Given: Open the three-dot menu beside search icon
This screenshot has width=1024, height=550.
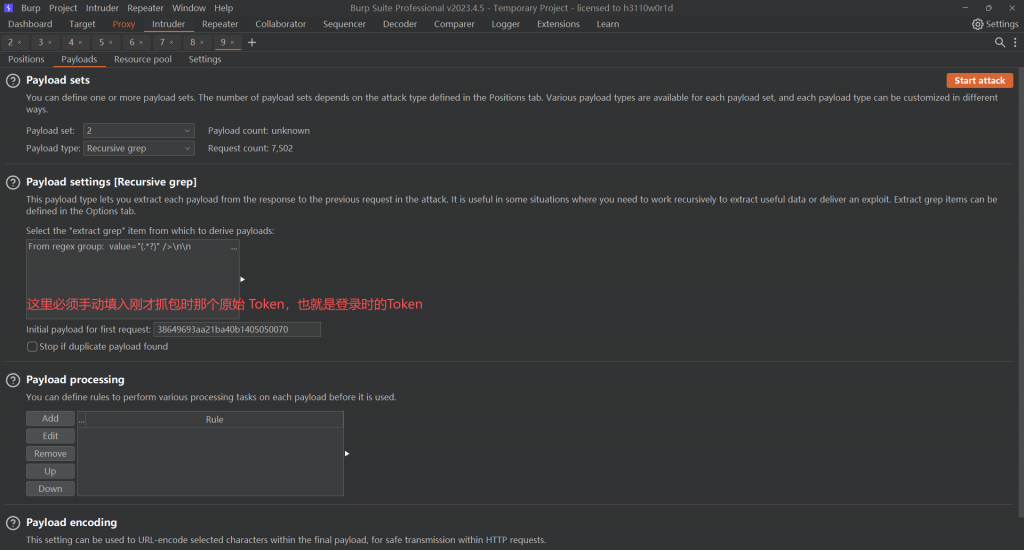Looking at the screenshot, I should (x=1013, y=42).
